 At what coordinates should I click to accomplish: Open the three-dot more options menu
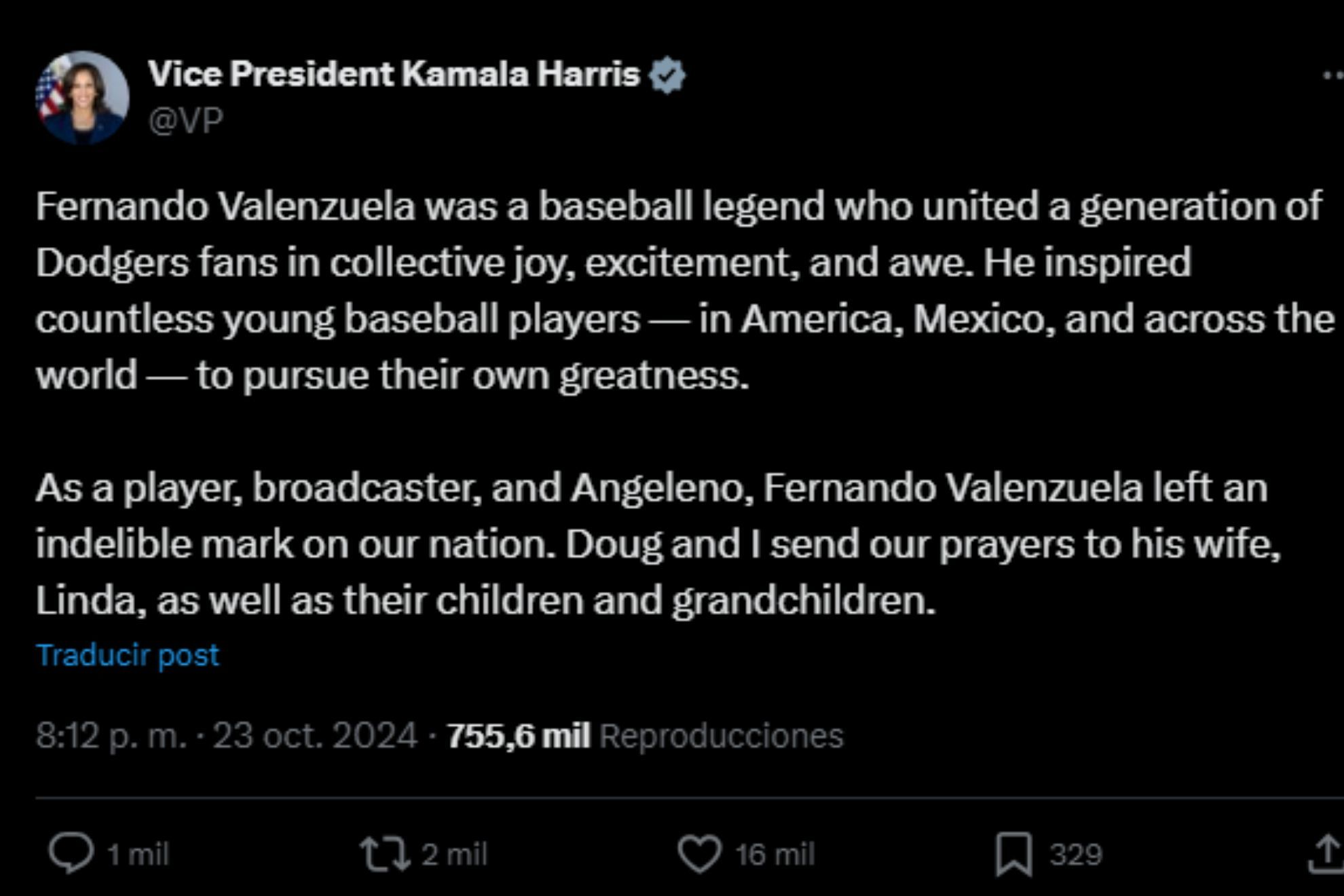click(x=1333, y=76)
